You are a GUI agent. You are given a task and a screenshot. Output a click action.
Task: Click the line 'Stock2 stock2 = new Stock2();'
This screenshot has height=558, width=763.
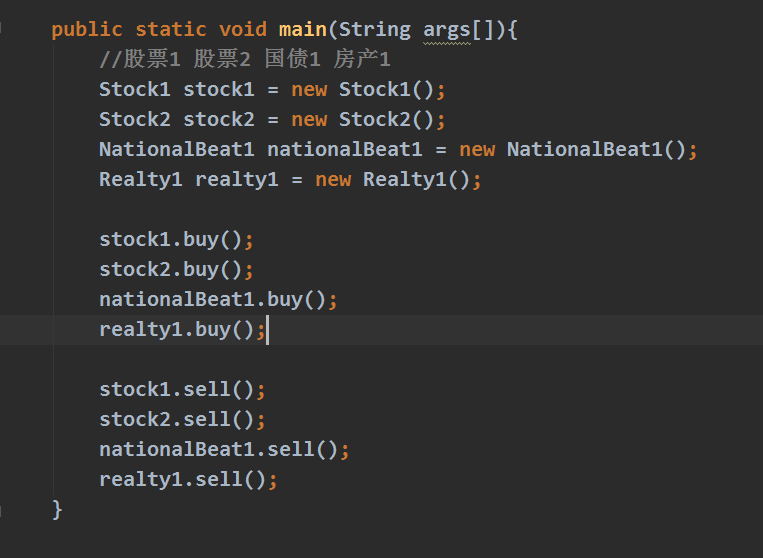(x=272, y=120)
